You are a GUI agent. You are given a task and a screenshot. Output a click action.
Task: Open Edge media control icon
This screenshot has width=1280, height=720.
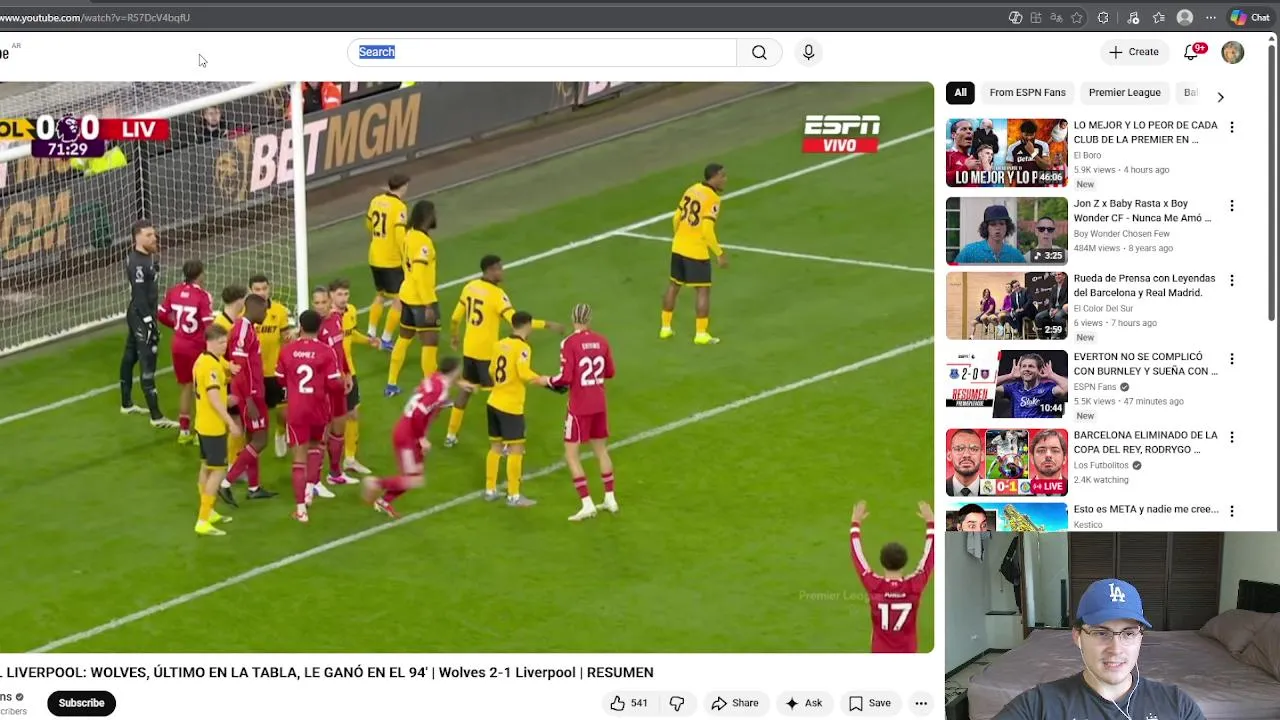[x=1133, y=17]
